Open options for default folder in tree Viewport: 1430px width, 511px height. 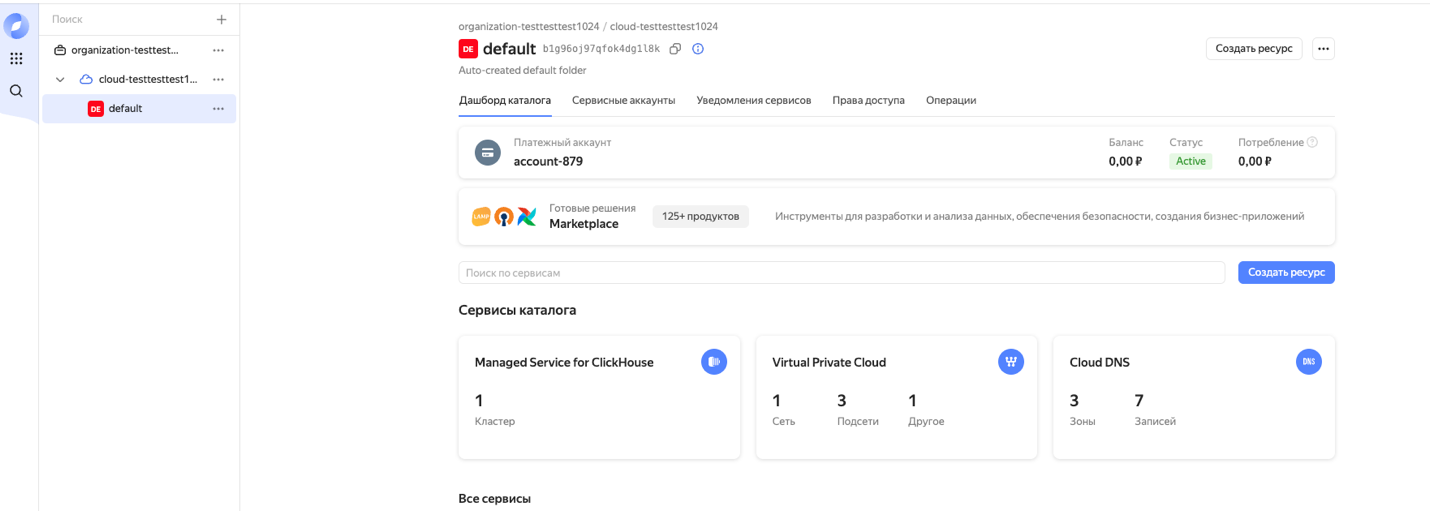pos(218,108)
